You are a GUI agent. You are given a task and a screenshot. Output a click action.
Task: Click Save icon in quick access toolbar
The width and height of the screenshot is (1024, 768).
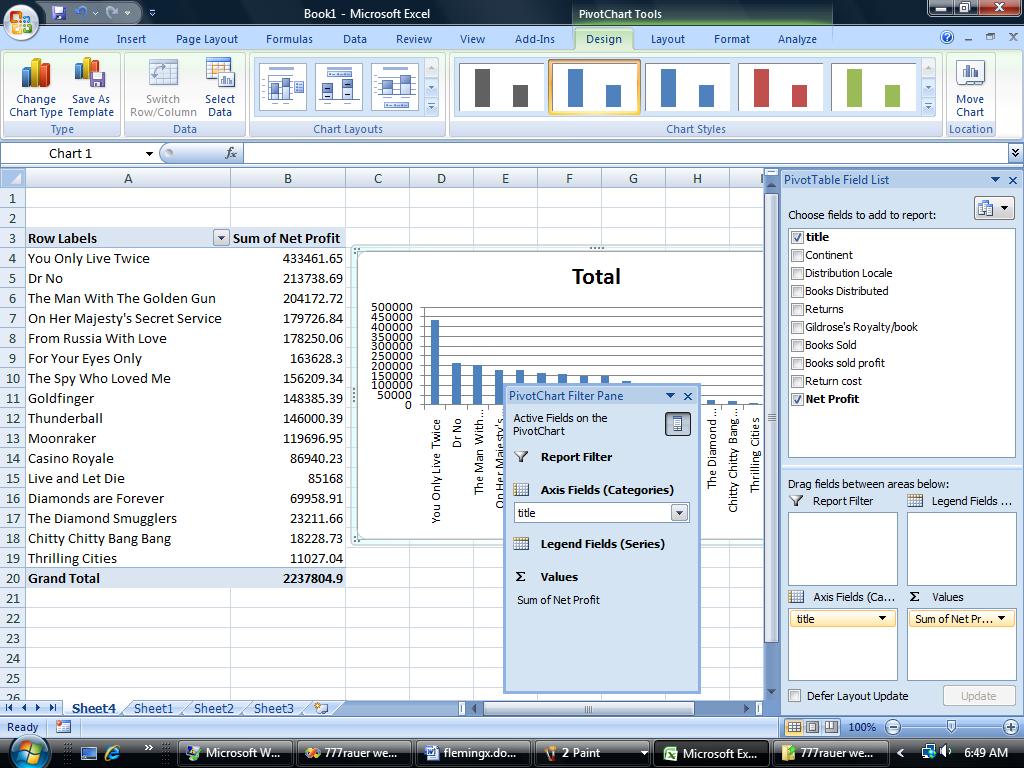tap(58, 12)
